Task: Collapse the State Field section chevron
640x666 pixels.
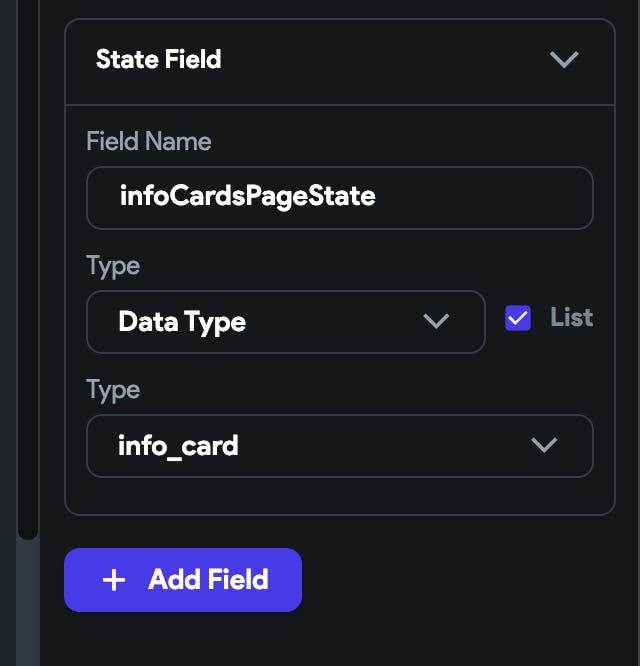Action: (x=564, y=60)
